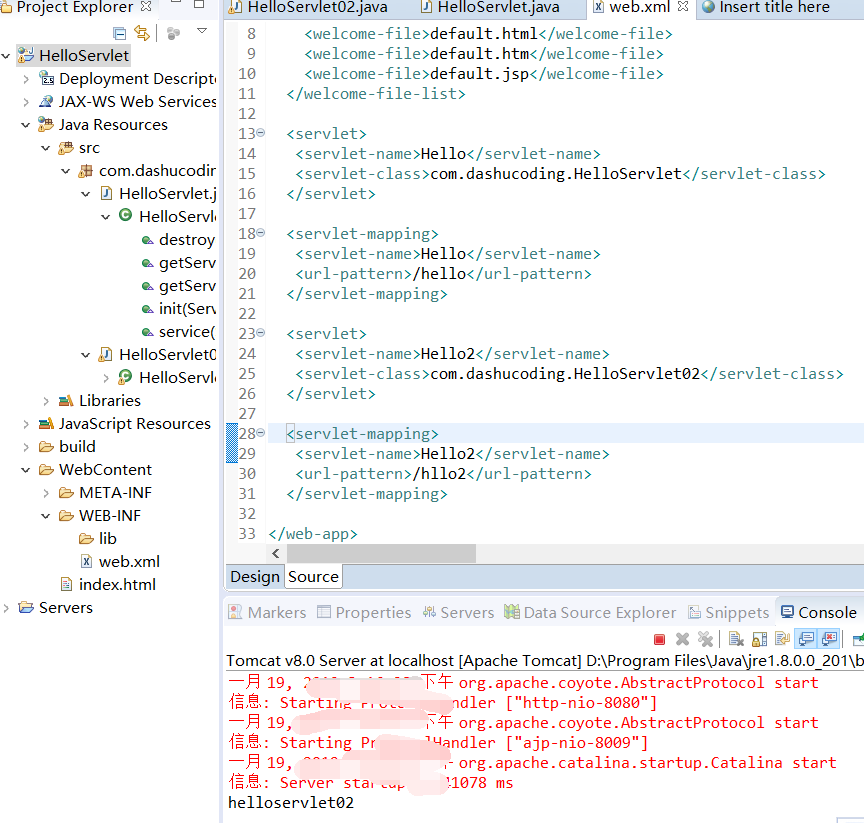Terminate Tomcat with red stop icon
Image resolution: width=864 pixels, height=823 pixels.
(x=659, y=640)
